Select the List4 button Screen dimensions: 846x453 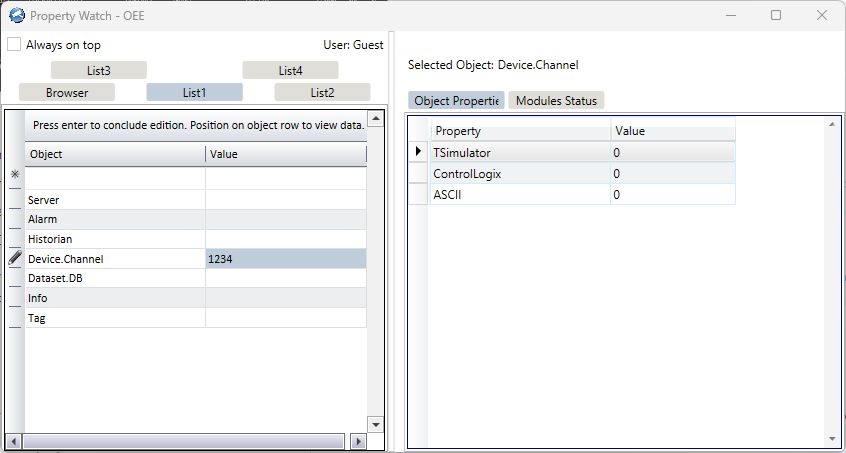[x=290, y=70]
